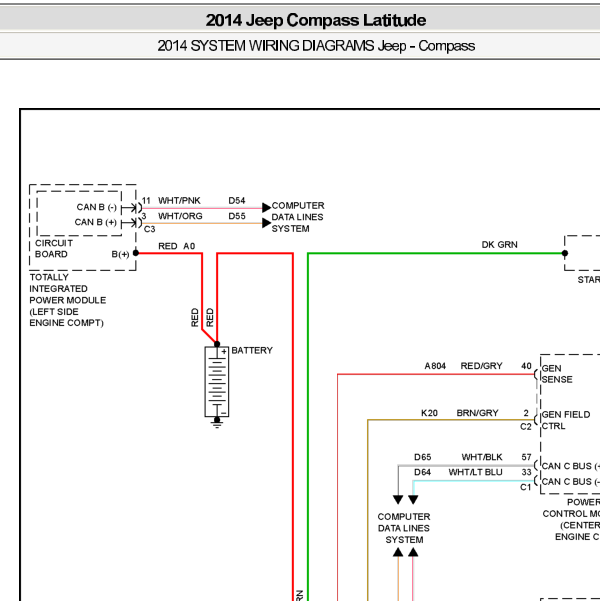Click the 'DK GRN' wire label

pyautogui.click(x=499, y=245)
